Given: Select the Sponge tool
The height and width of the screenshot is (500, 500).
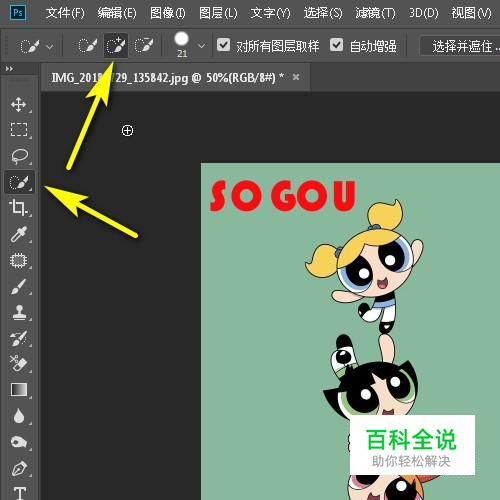Looking at the screenshot, I should [19, 442].
